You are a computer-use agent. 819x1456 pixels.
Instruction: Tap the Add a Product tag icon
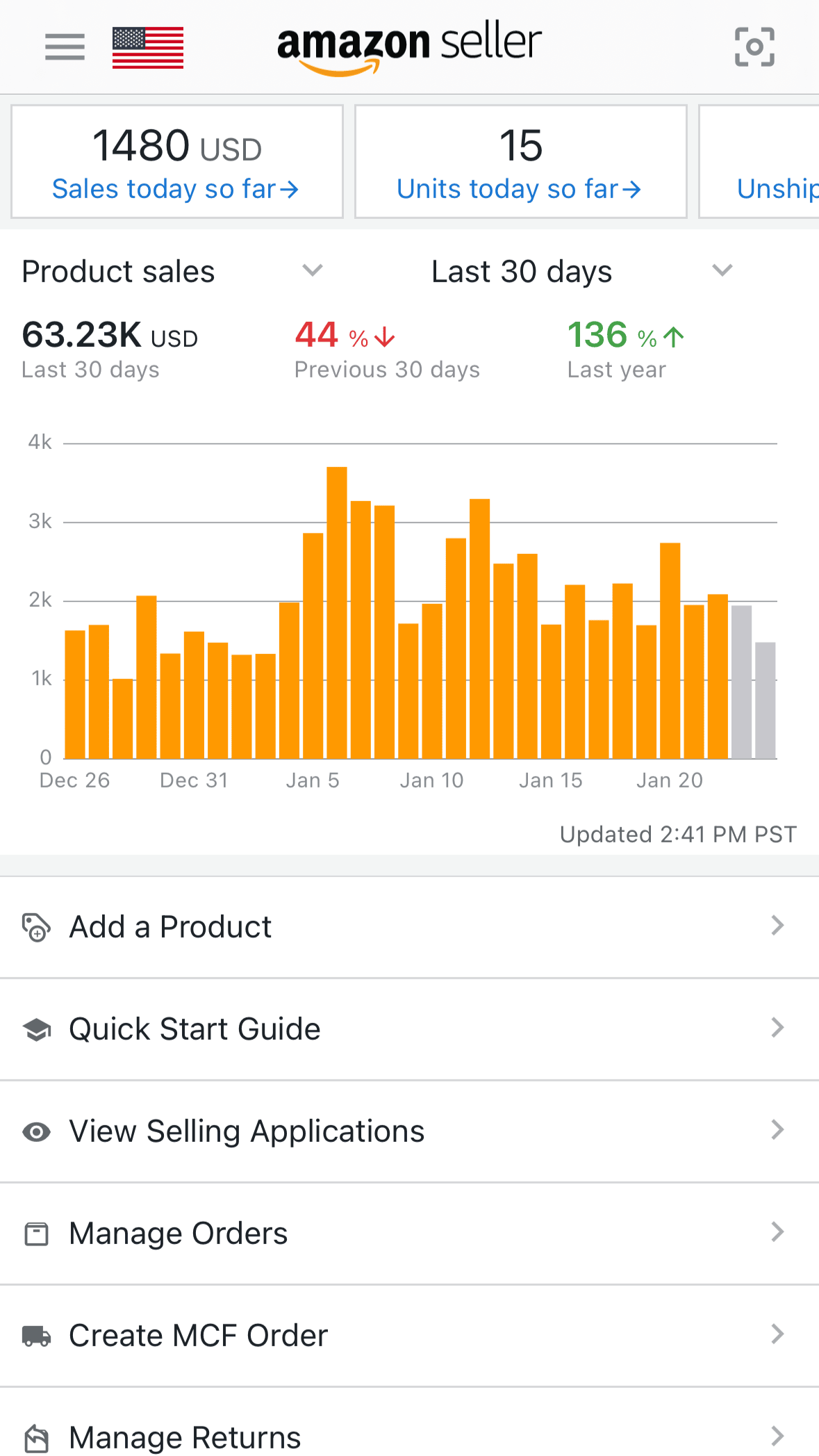coord(36,927)
